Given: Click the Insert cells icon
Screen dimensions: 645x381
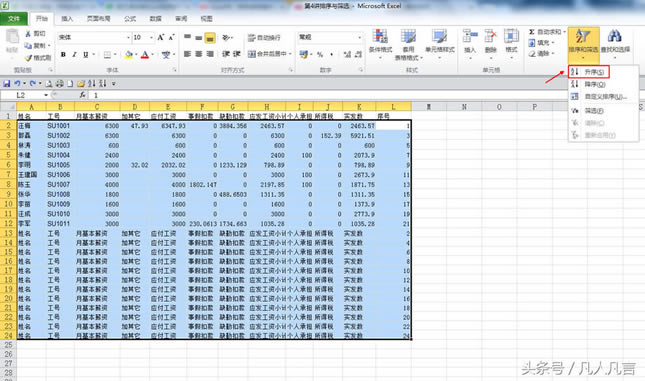Looking at the screenshot, I should coord(469,36).
